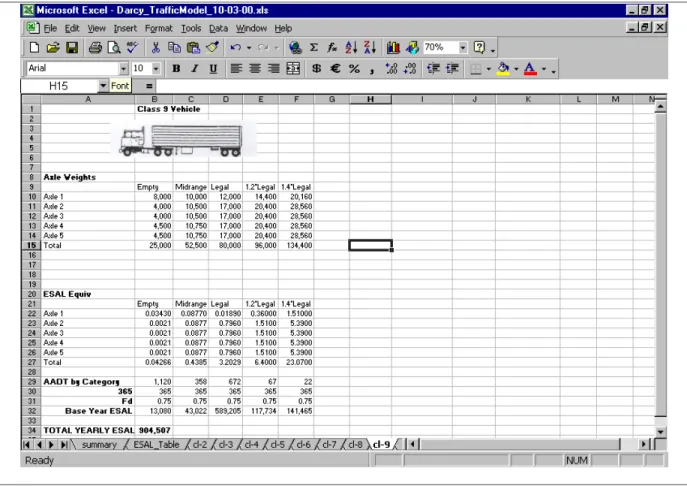Viewport: 687px width, 486px height.
Task: Launch the Chart Wizard icon
Action: point(393,47)
